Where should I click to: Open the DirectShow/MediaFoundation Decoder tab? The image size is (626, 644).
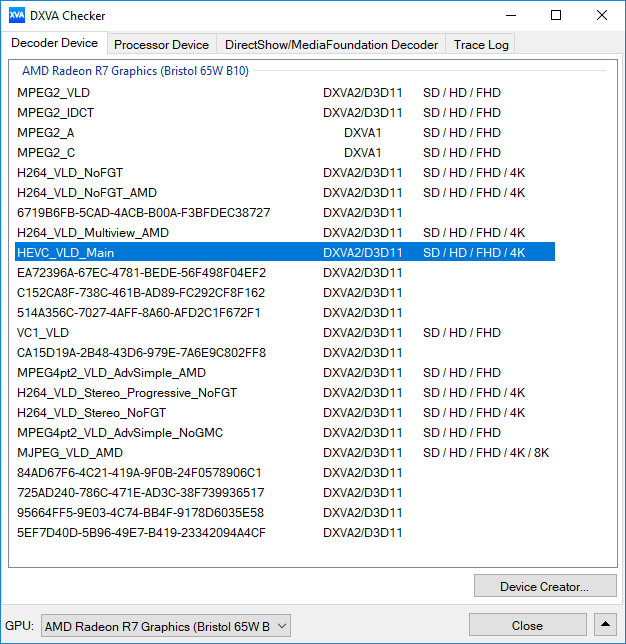[x=331, y=44]
